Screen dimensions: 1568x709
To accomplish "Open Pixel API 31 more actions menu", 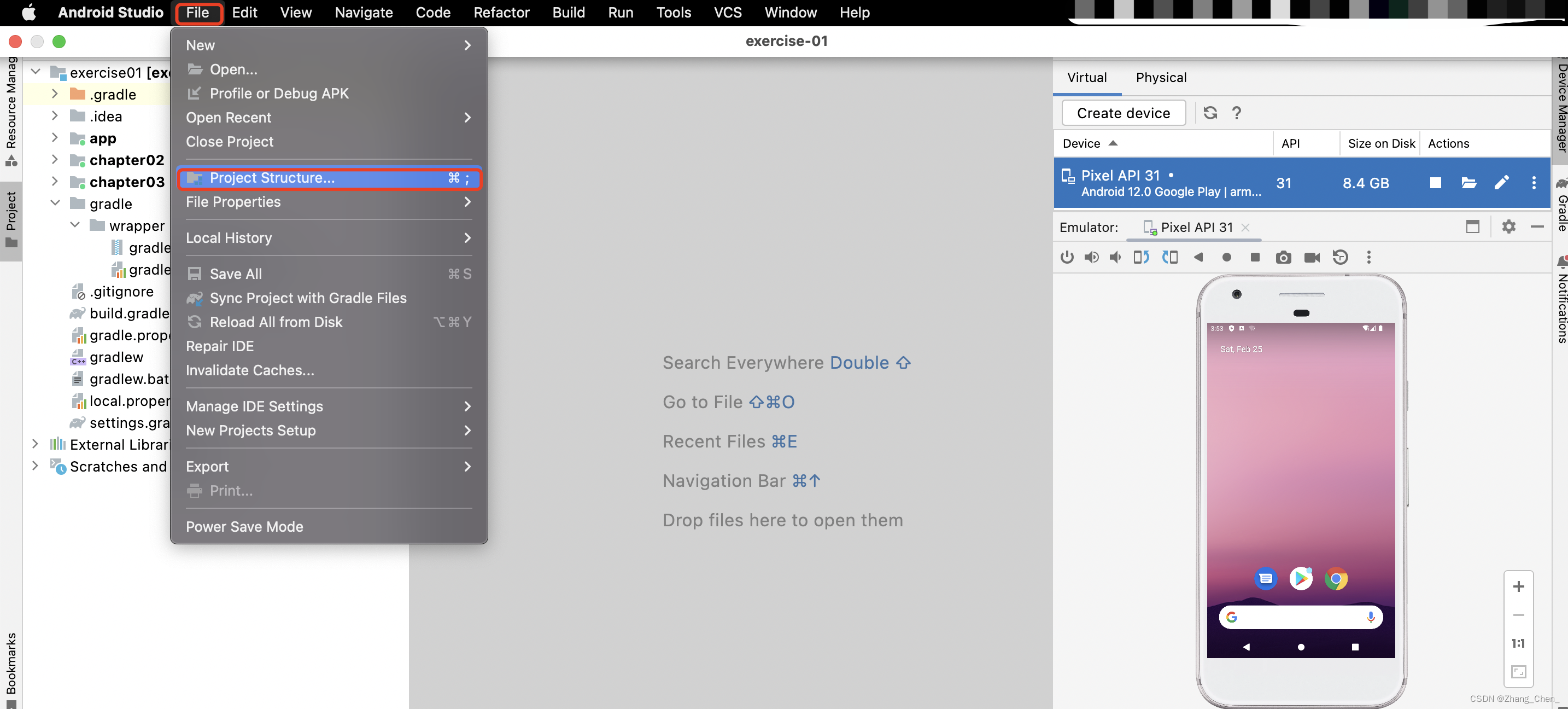I will pyautogui.click(x=1534, y=183).
